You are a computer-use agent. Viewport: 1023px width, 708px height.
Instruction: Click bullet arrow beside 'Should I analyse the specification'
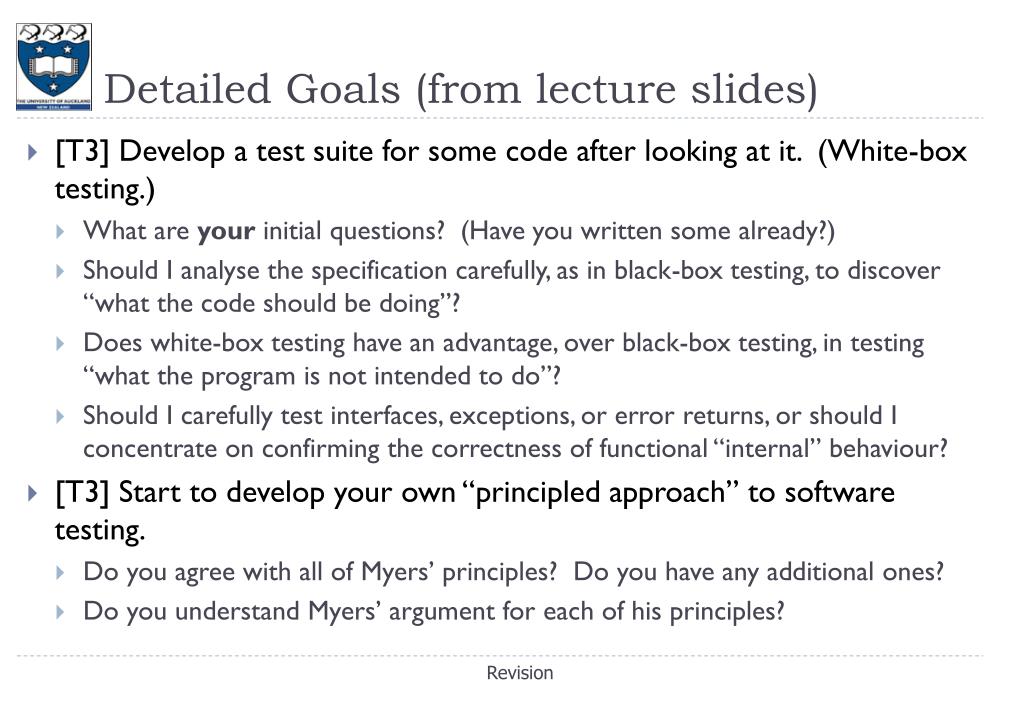click(60, 271)
